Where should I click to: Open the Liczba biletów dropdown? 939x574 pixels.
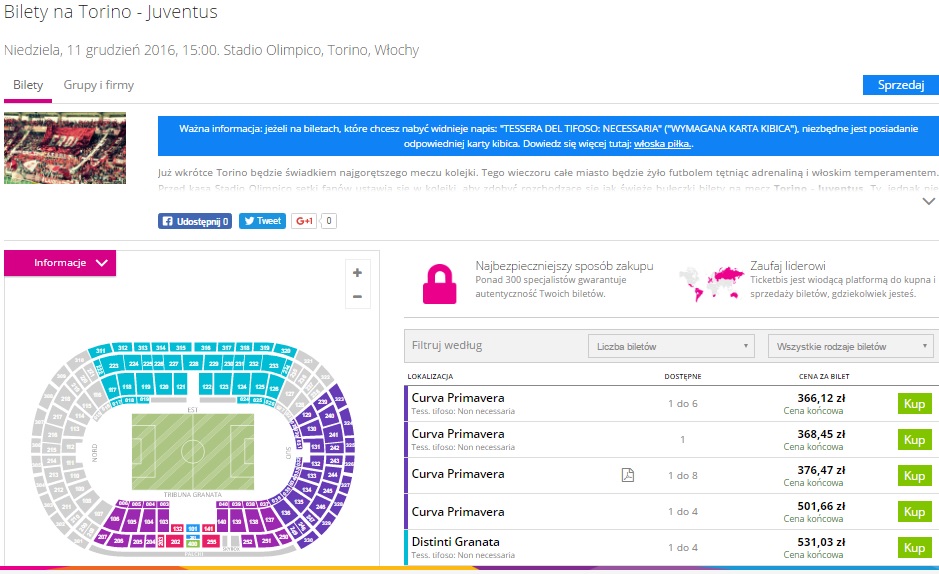click(671, 346)
